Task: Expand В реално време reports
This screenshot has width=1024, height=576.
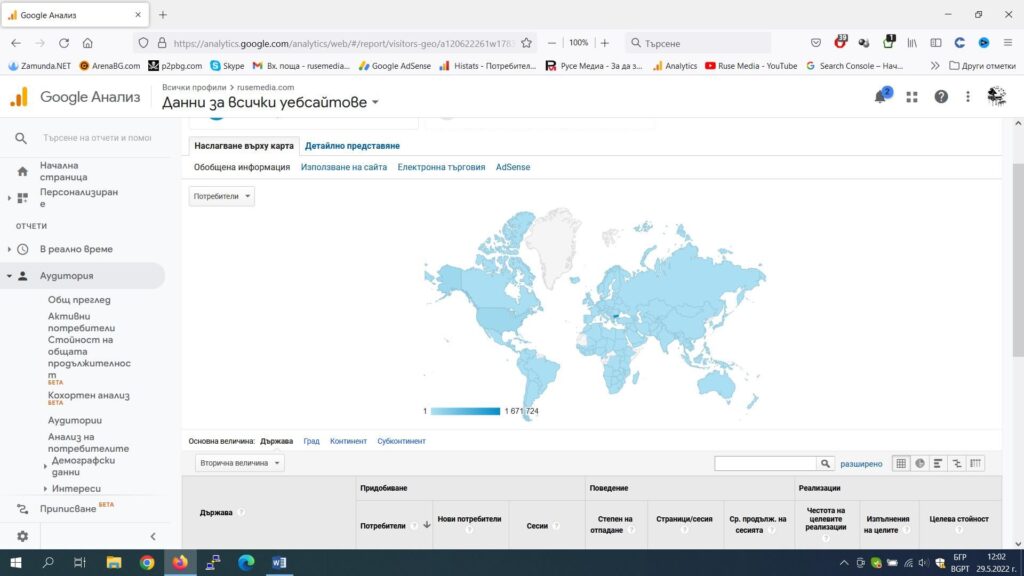Action: click(9, 249)
